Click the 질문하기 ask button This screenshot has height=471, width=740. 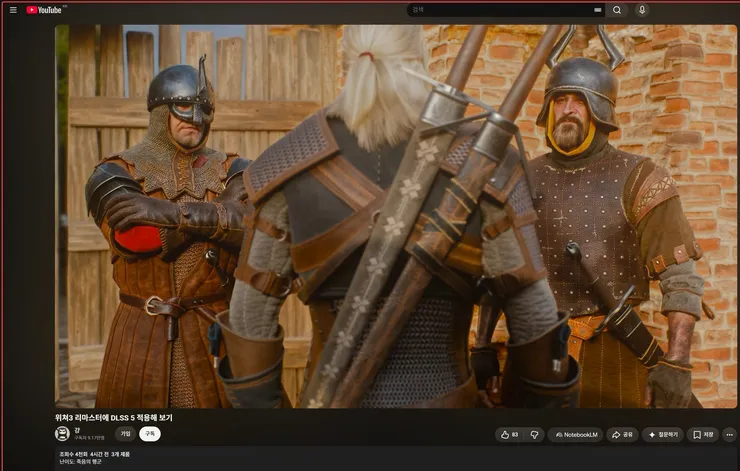pos(663,435)
